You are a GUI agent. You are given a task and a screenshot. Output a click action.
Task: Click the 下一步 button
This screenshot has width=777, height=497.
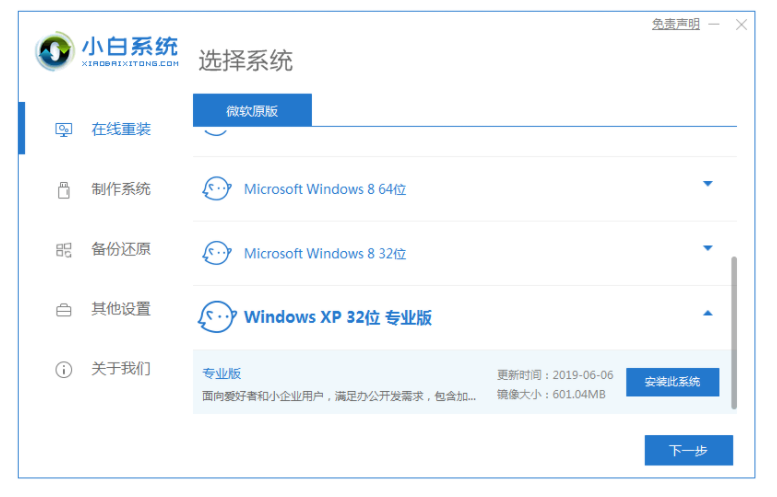(x=688, y=450)
